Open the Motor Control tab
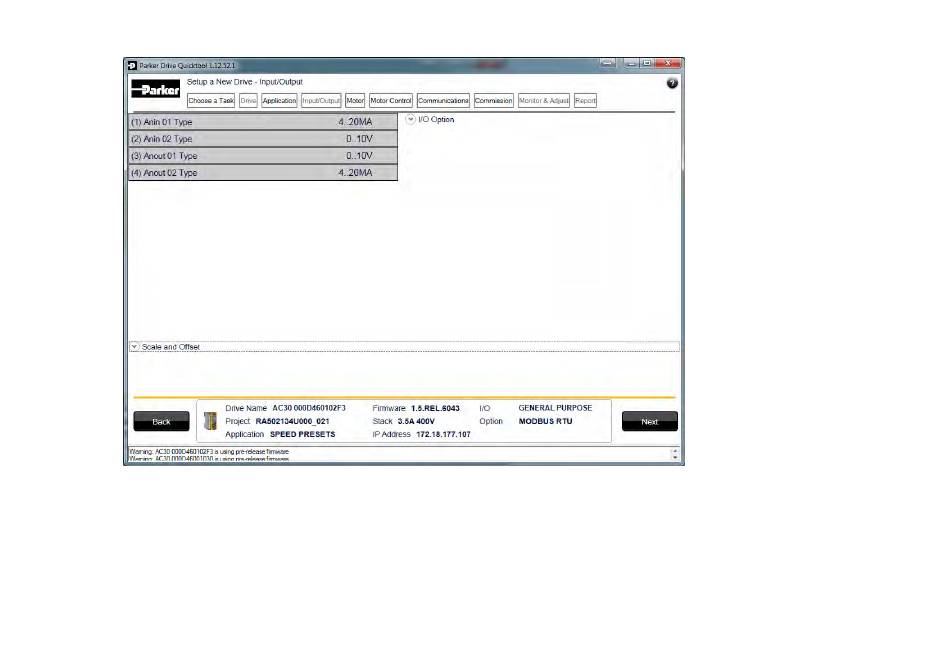Viewport: 950px width, 655px height. 391,101
